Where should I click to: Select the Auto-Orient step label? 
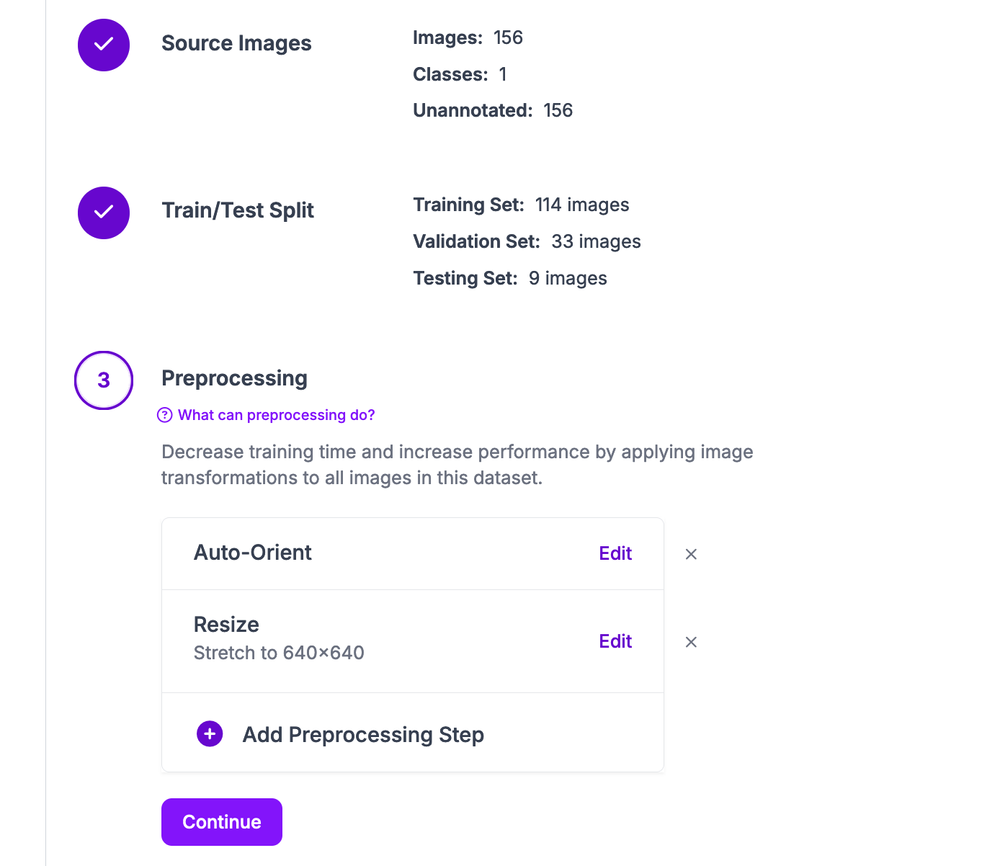point(253,553)
